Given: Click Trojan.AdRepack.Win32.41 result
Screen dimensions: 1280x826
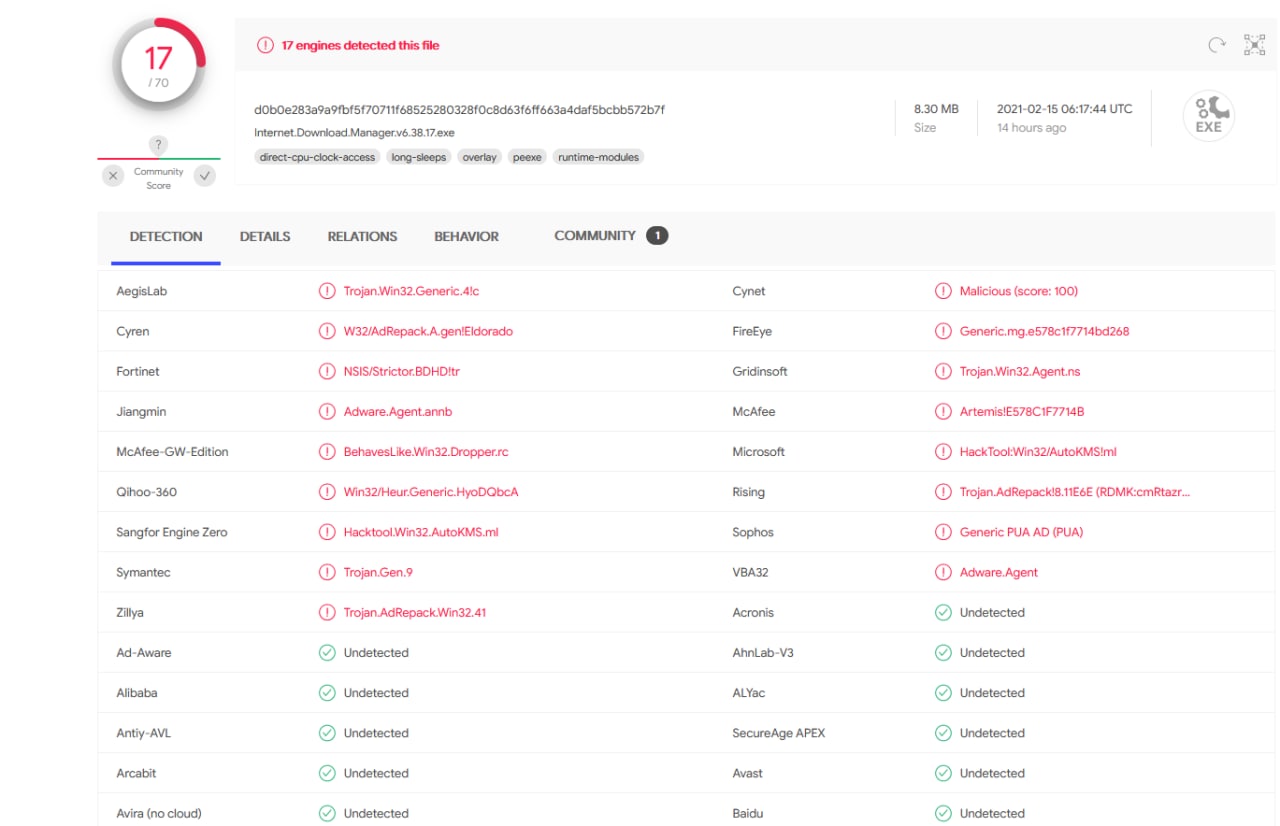Looking at the screenshot, I should pyautogui.click(x=415, y=613).
